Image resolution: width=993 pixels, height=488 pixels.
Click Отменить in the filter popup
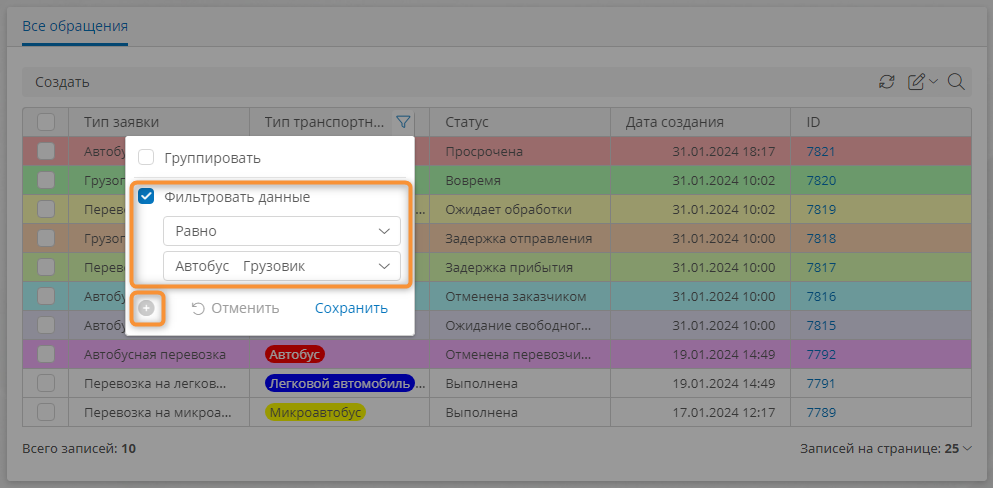tap(236, 308)
